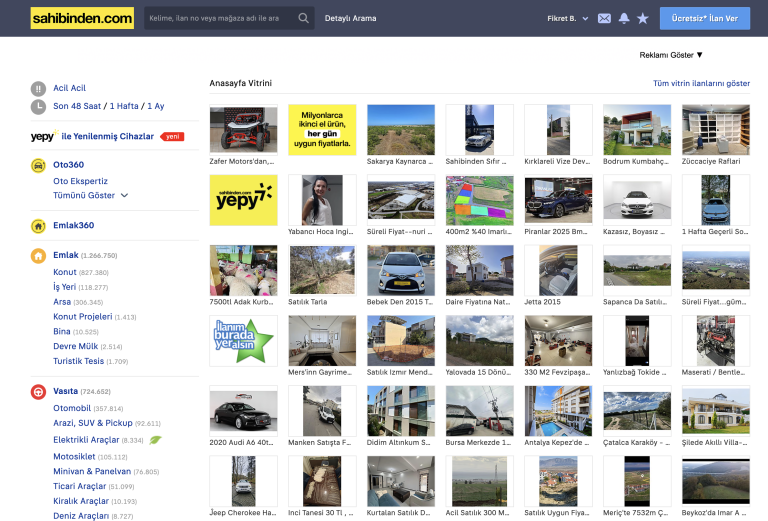Open messages envelope icon

[x=604, y=18]
